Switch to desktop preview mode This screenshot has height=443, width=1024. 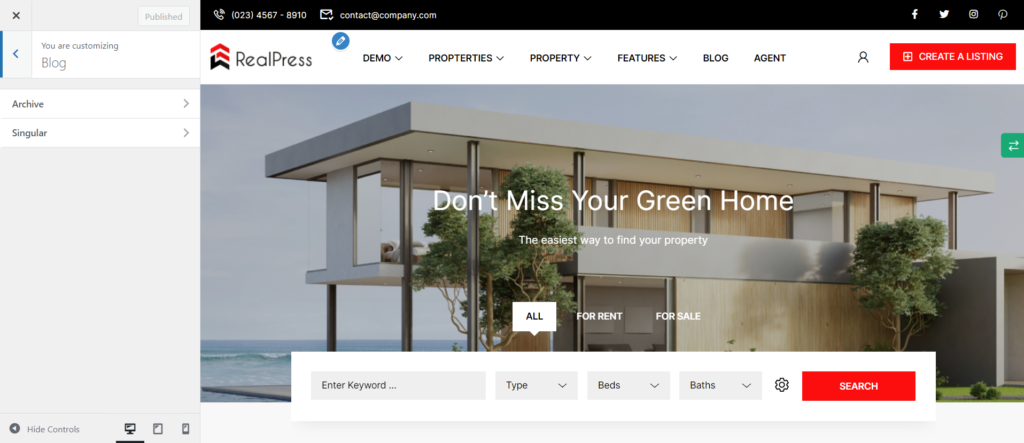(130, 429)
